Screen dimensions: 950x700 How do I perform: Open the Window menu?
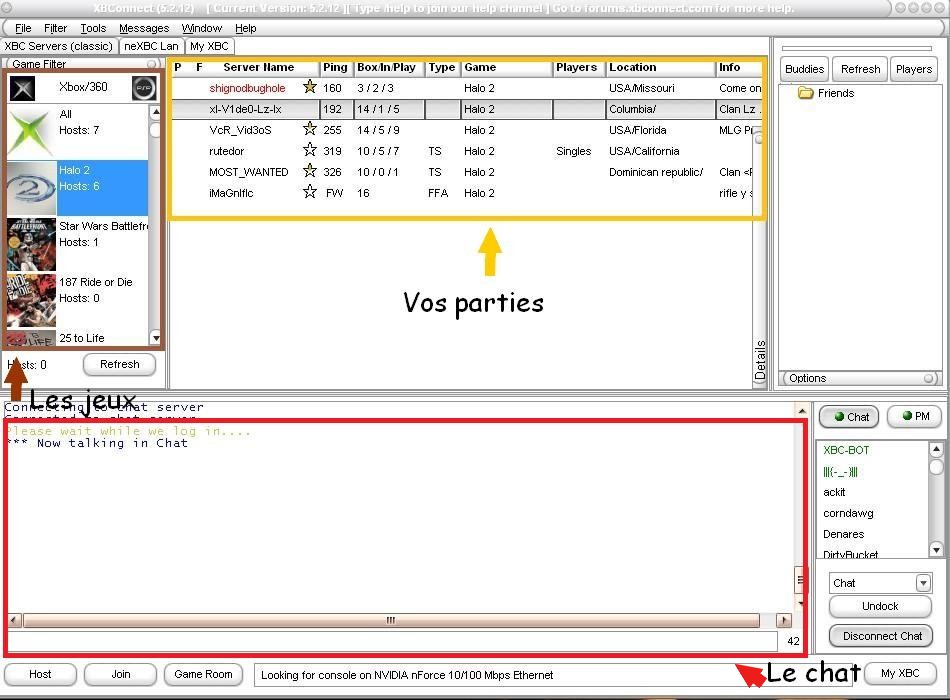pyautogui.click(x=202, y=28)
